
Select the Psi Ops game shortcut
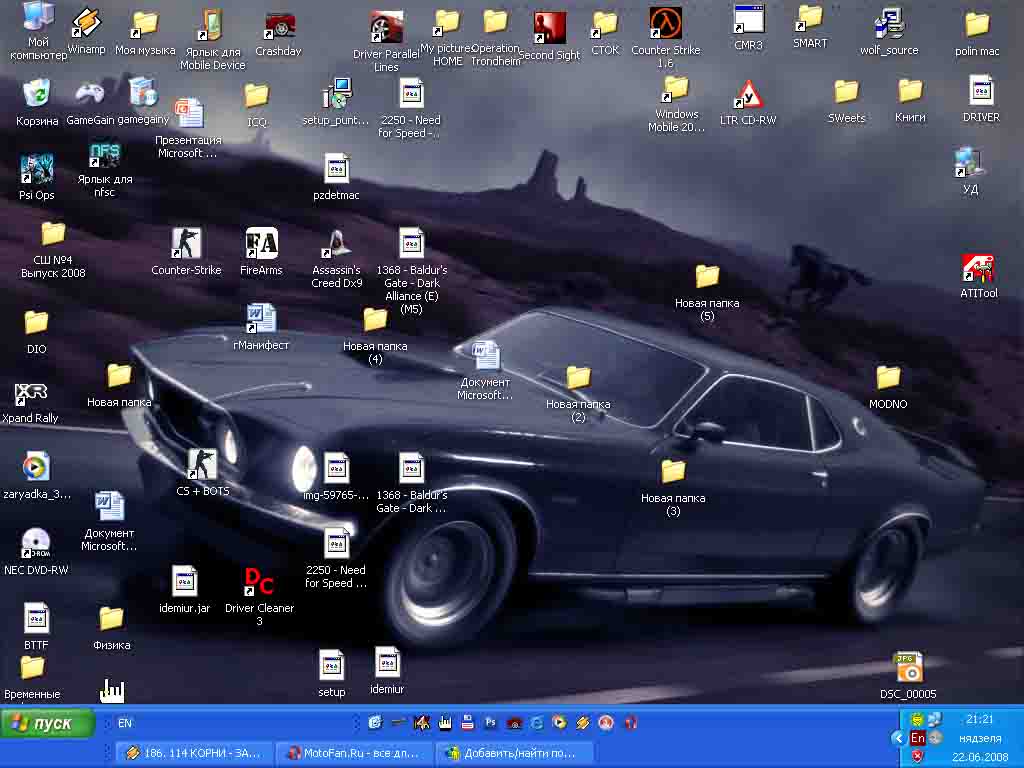(37, 168)
